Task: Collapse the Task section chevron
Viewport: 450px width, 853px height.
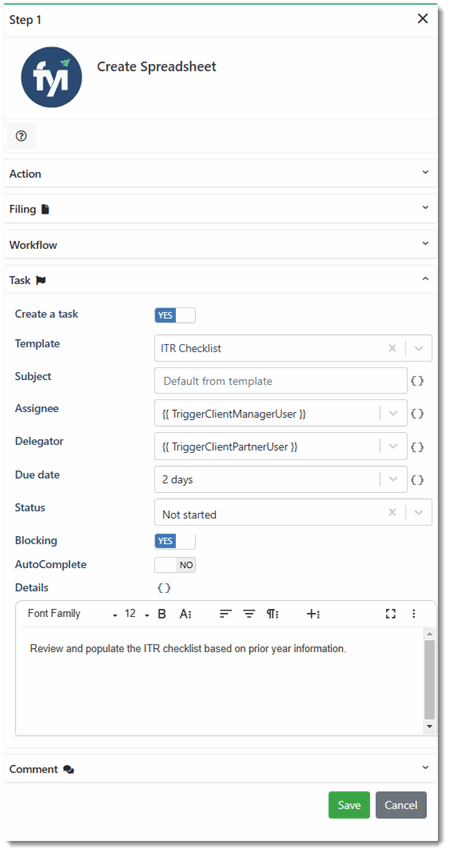Action: (x=426, y=279)
